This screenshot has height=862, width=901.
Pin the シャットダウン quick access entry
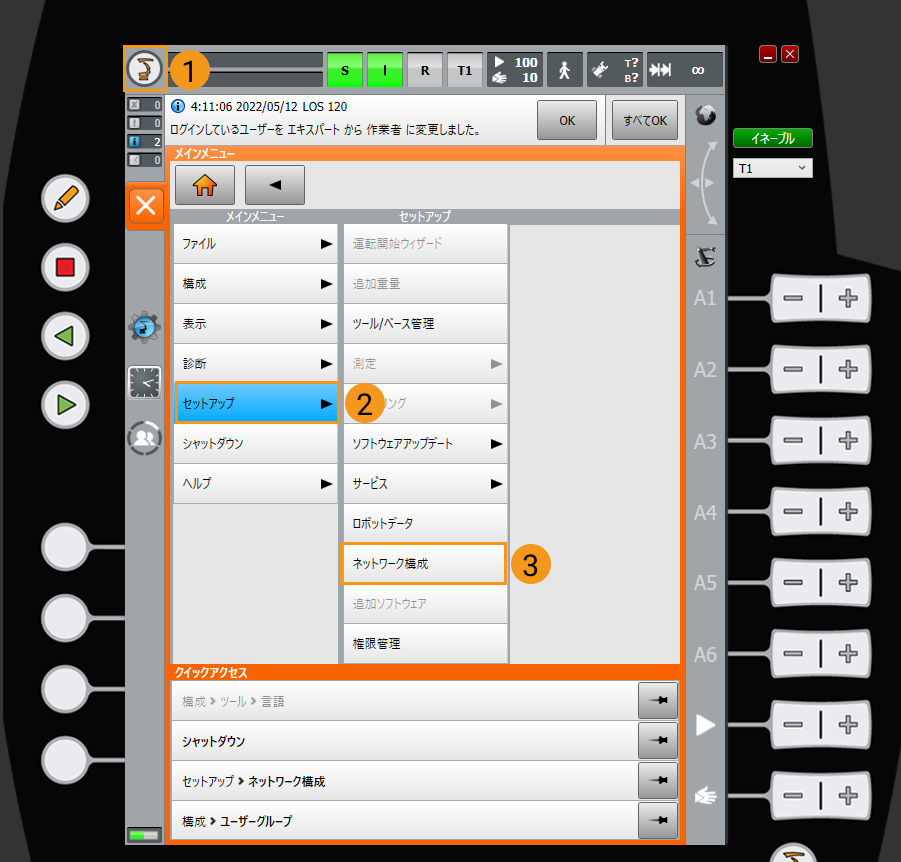click(658, 741)
